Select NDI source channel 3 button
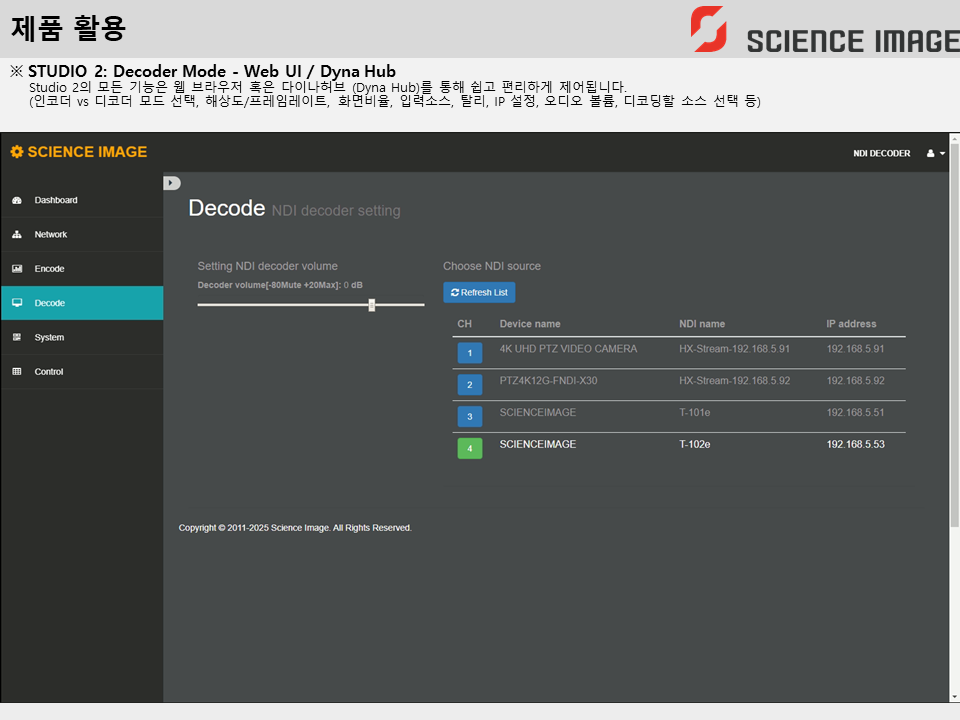 tap(470, 416)
